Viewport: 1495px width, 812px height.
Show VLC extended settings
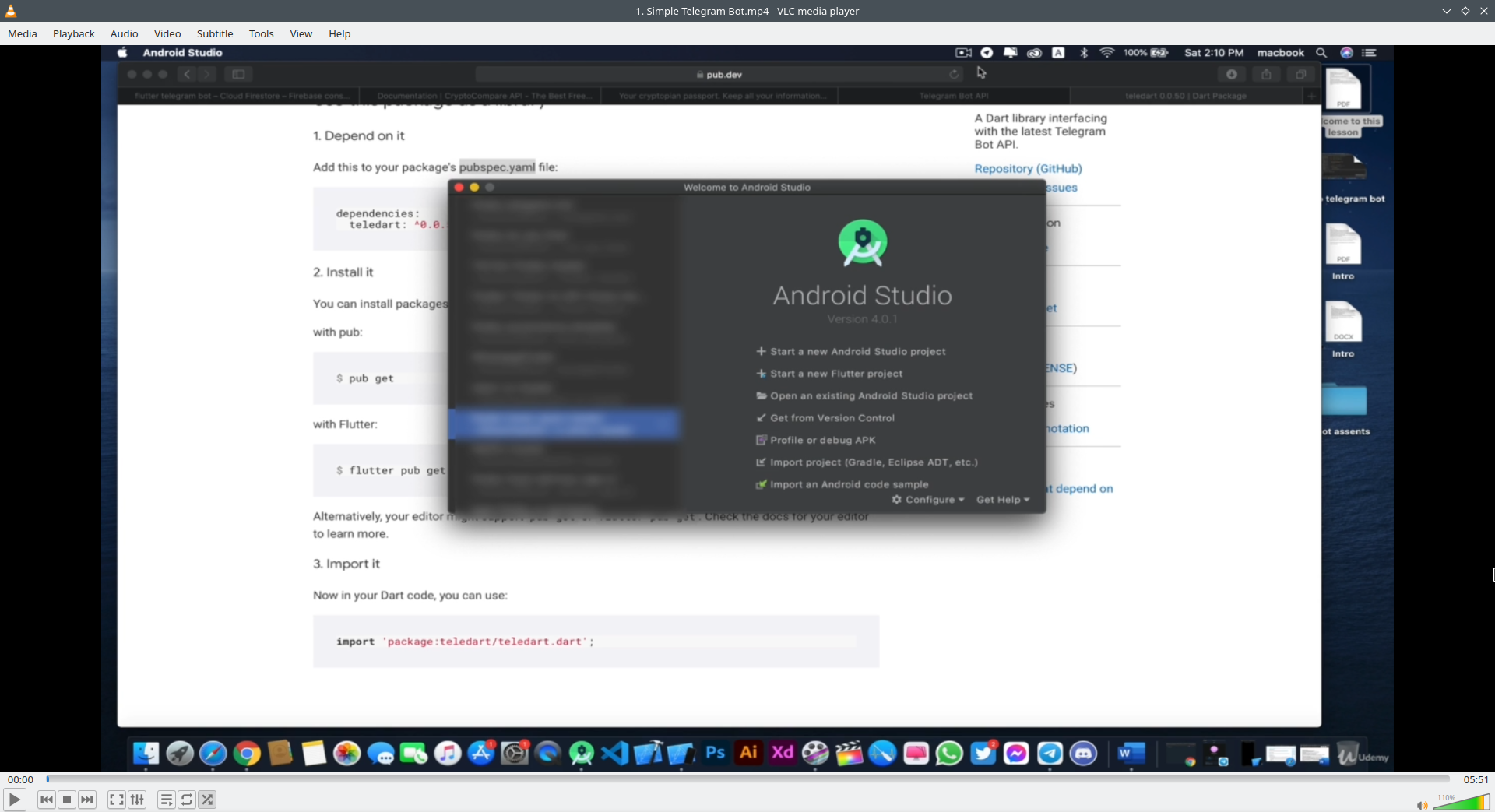(137, 800)
